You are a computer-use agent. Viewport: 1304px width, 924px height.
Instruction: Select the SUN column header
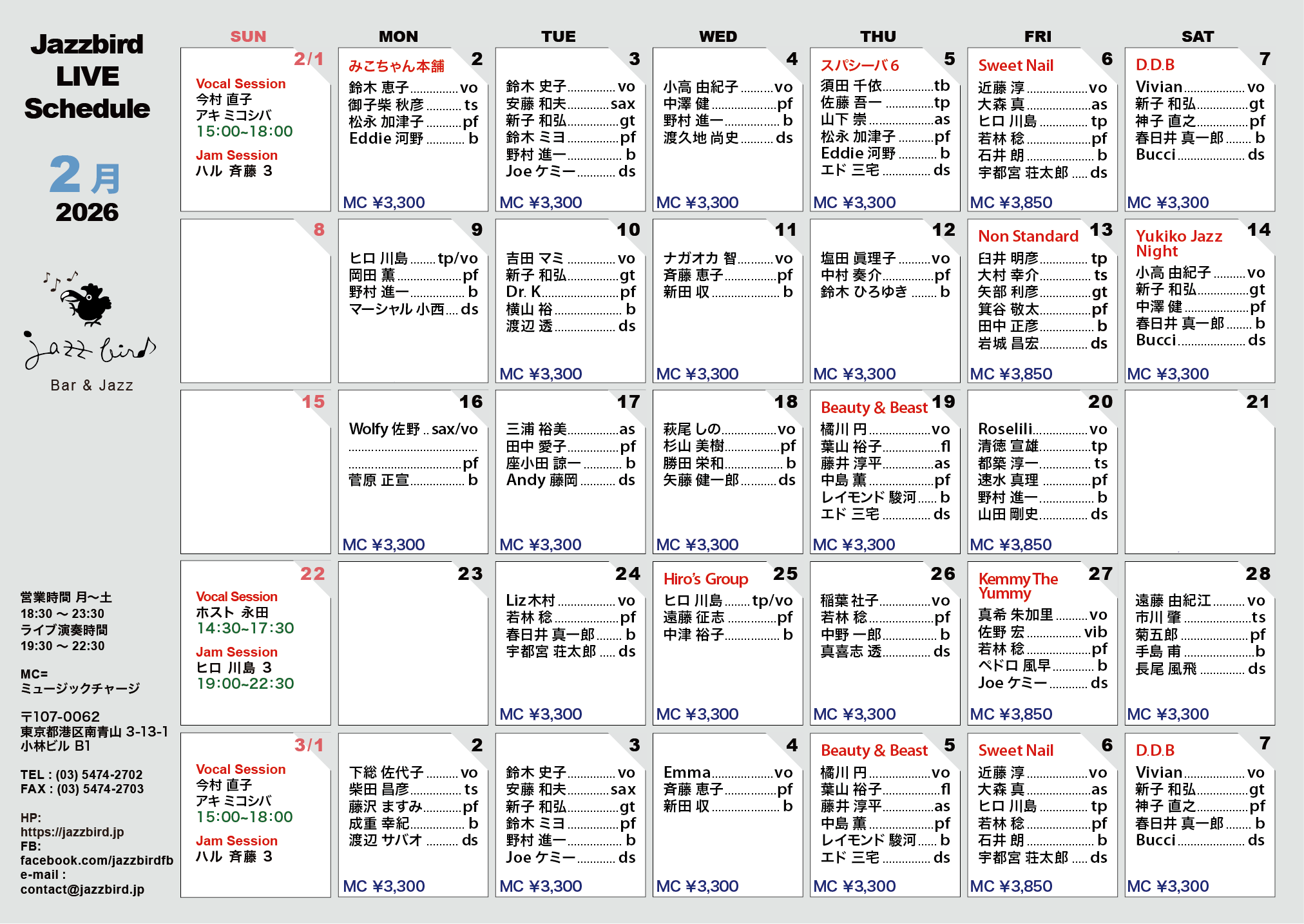point(248,37)
